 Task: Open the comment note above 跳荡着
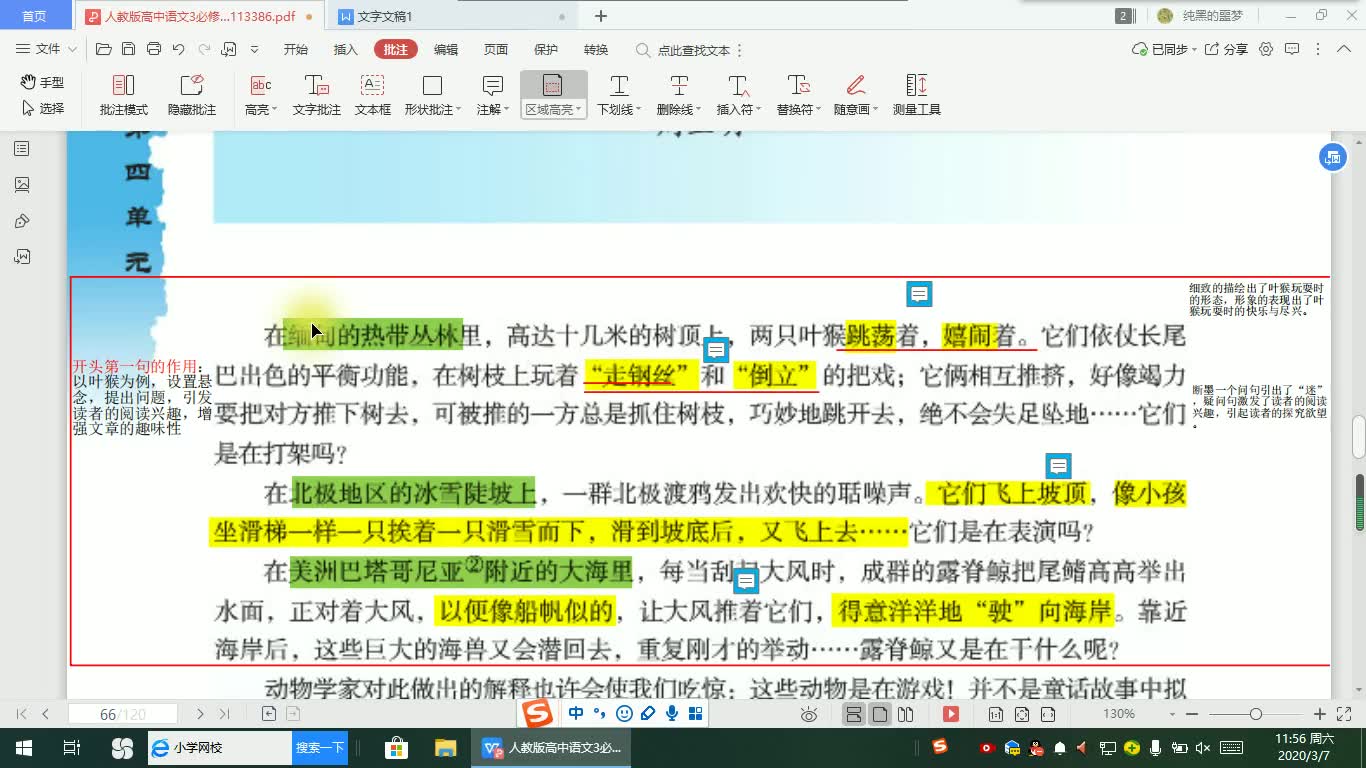[x=919, y=294]
